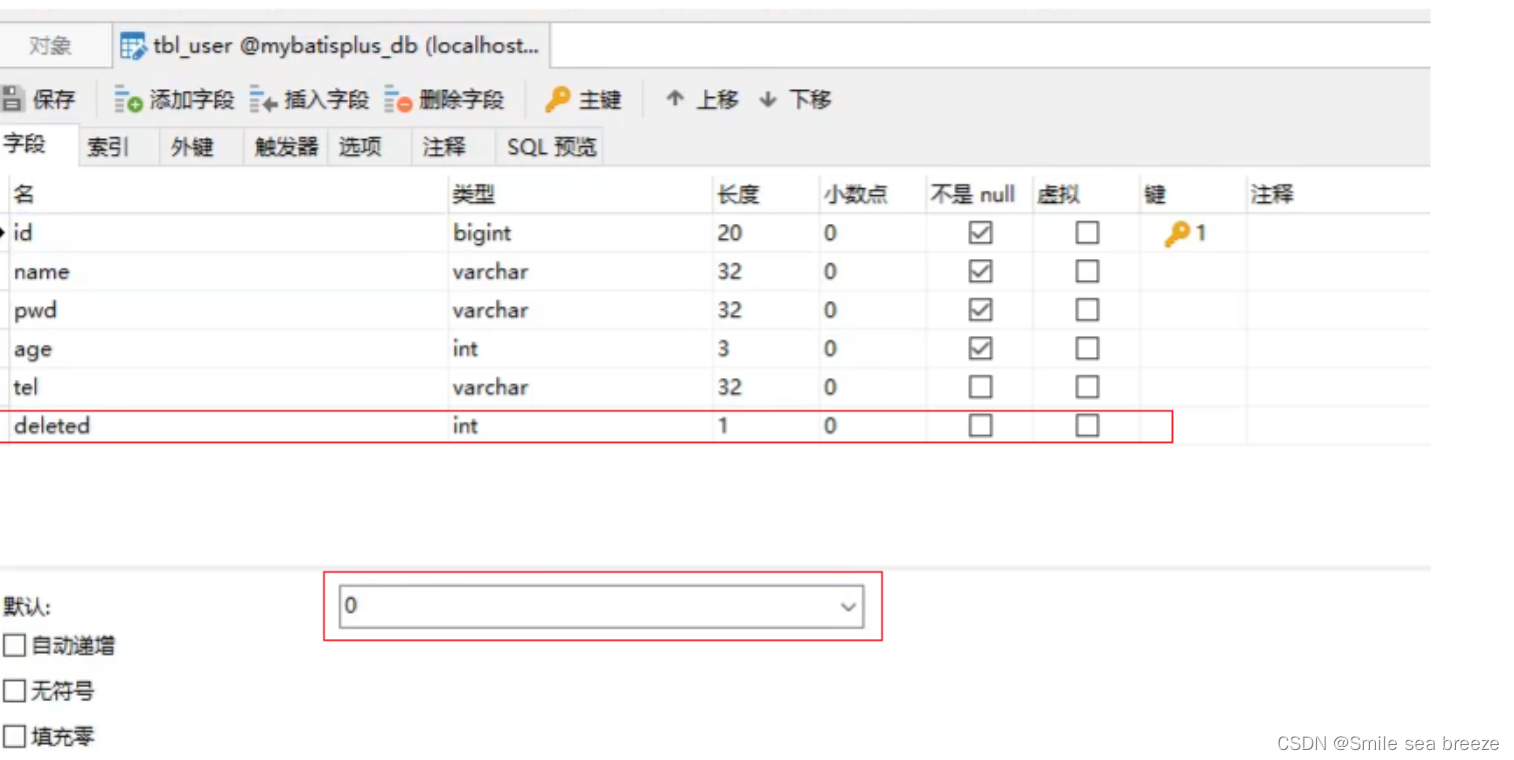Click the table icon on tbl_user tab
1514x760 pixels.
[133, 45]
